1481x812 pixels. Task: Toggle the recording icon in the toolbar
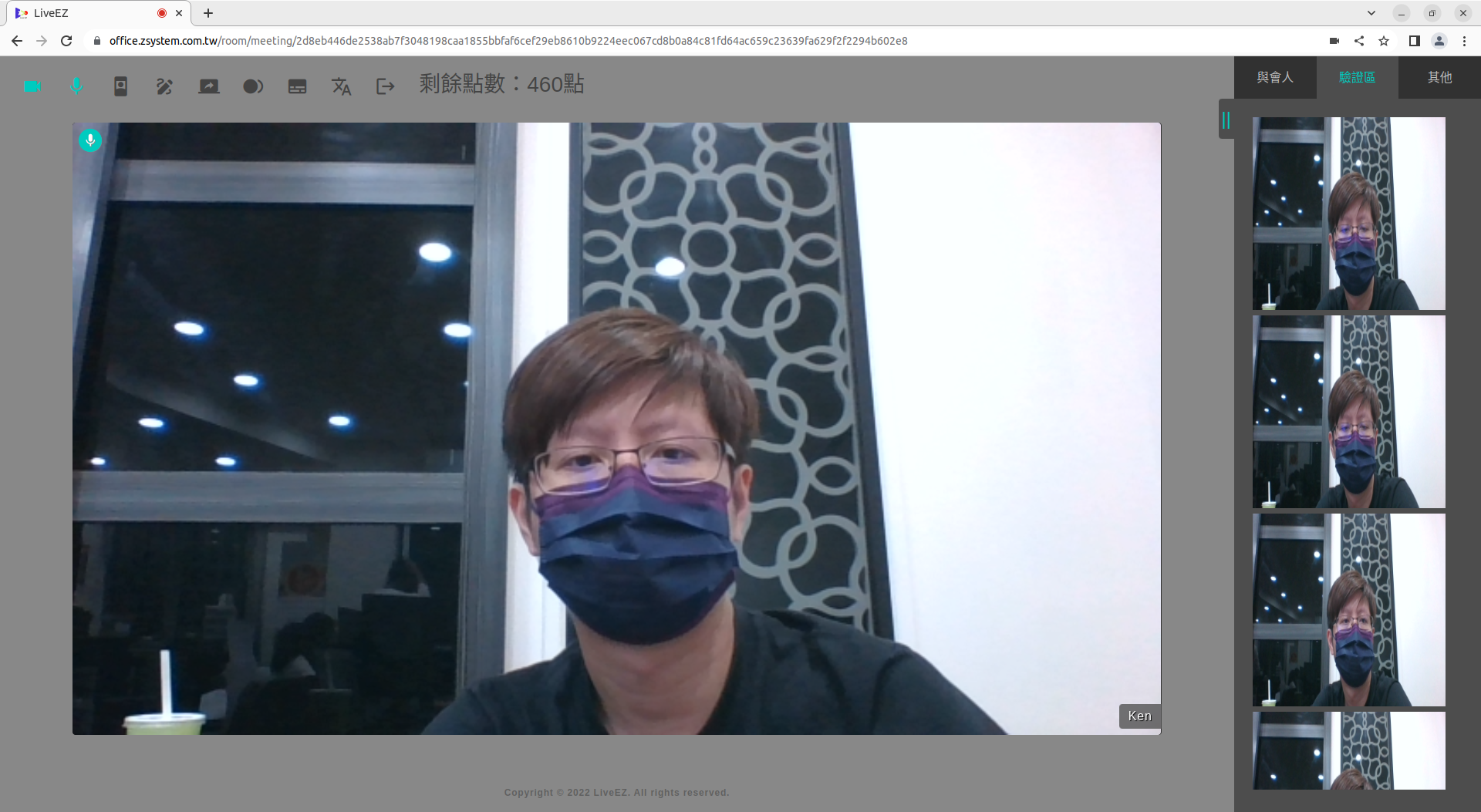[253, 86]
